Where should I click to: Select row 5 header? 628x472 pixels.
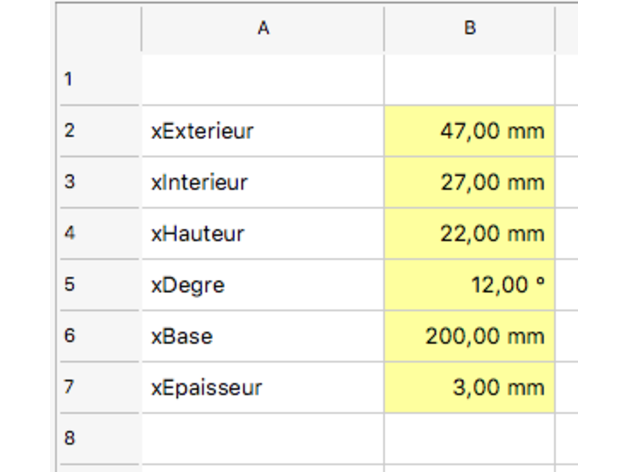(x=98, y=284)
